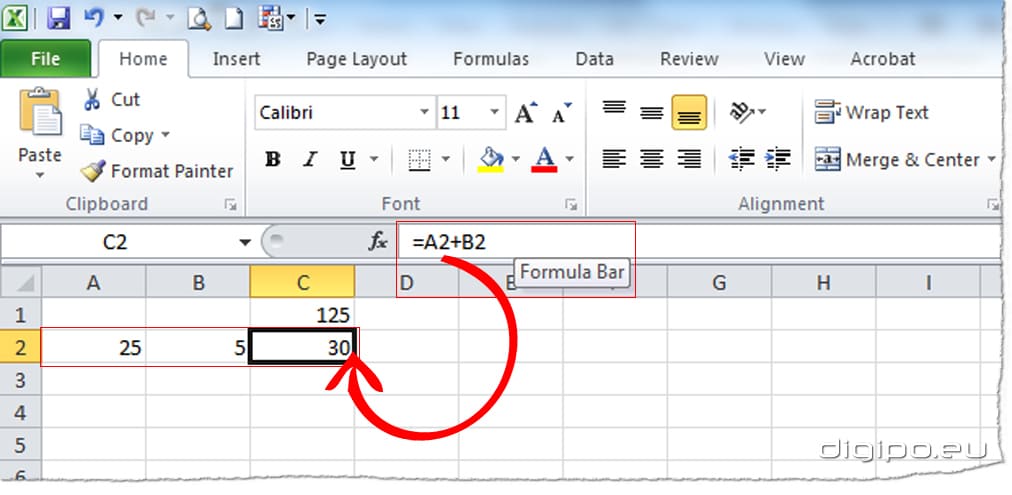Viewport: 1012px width, 495px height.
Task: Apply the yellow Fill Color swatch
Action: click(x=491, y=160)
